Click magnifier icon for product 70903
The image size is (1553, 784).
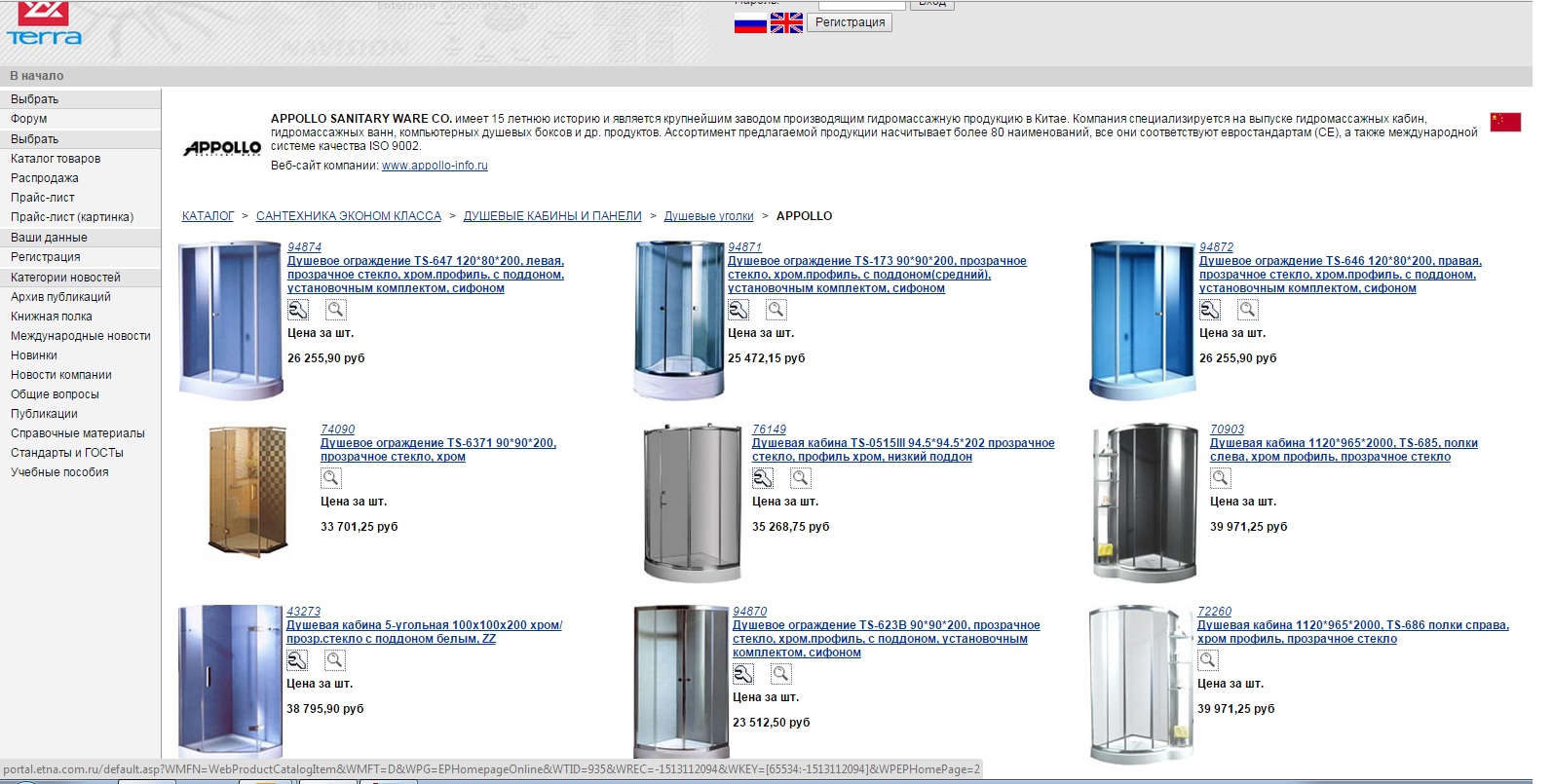click(1221, 478)
